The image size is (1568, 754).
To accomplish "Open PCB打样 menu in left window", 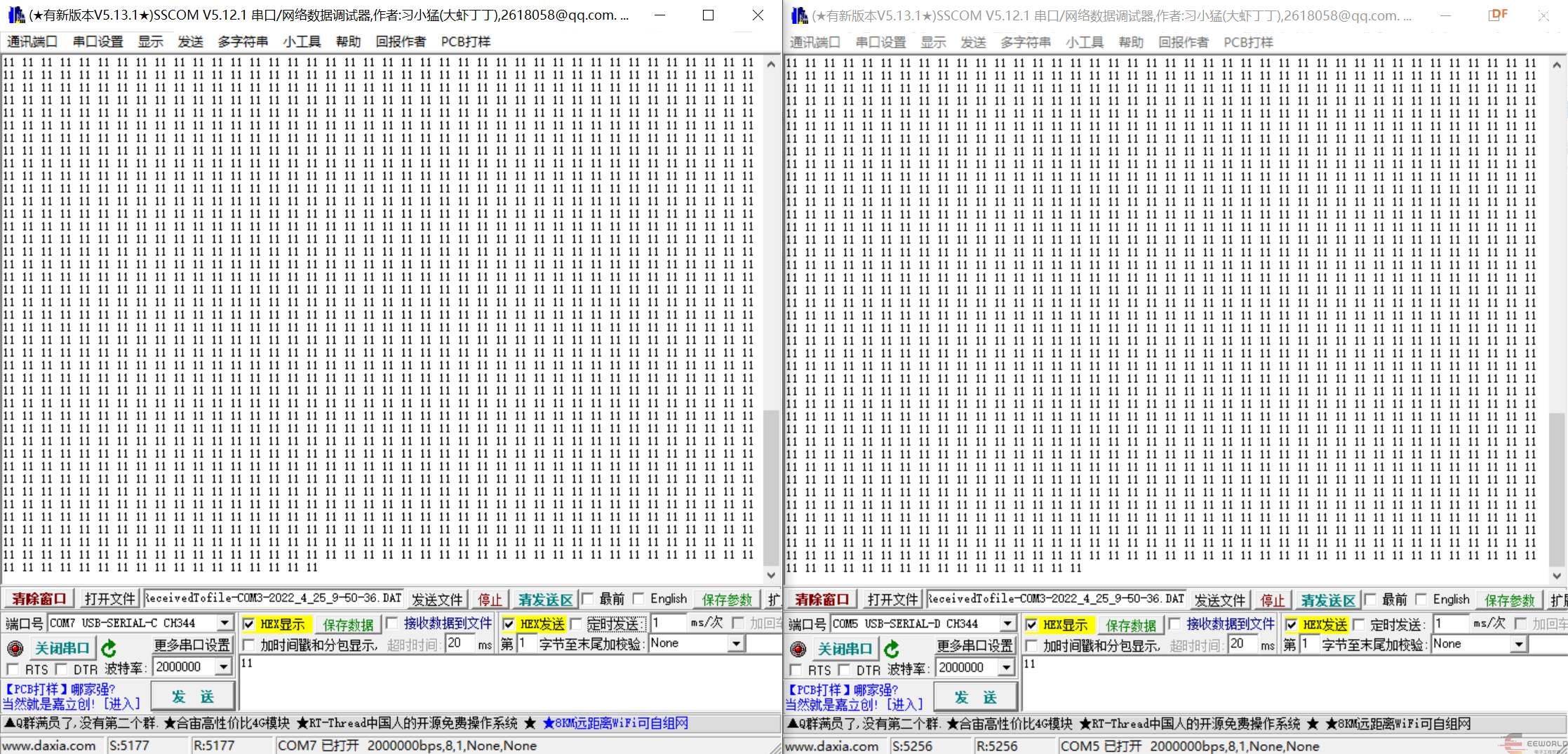I will click(x=466, y=41).
